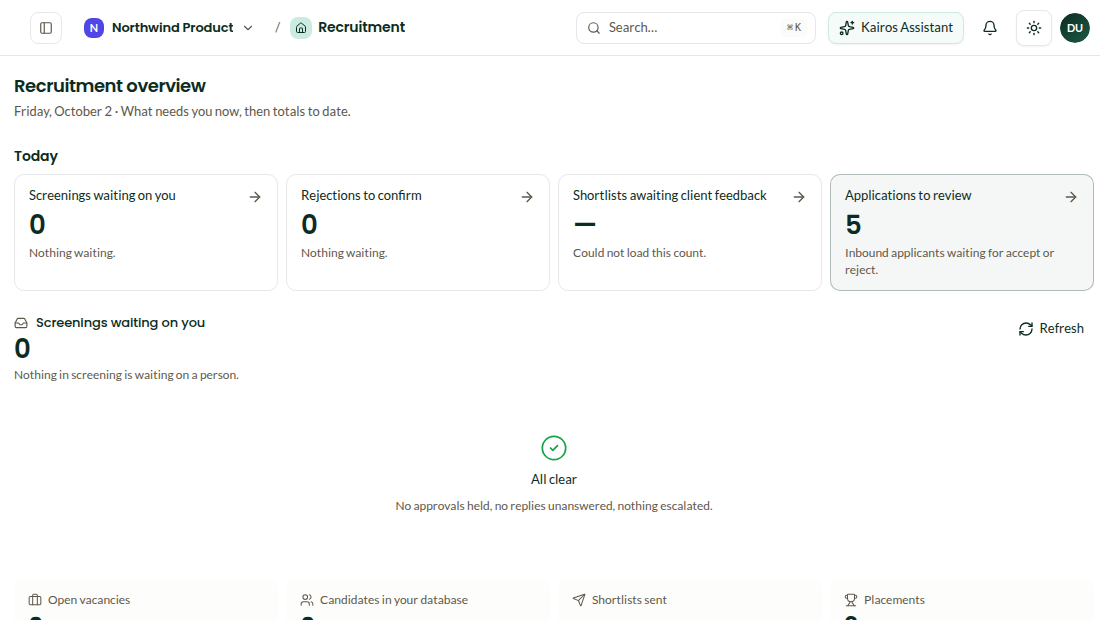
Task: Click paper plane icon for Shortlists sent
Action: point(579,600)
